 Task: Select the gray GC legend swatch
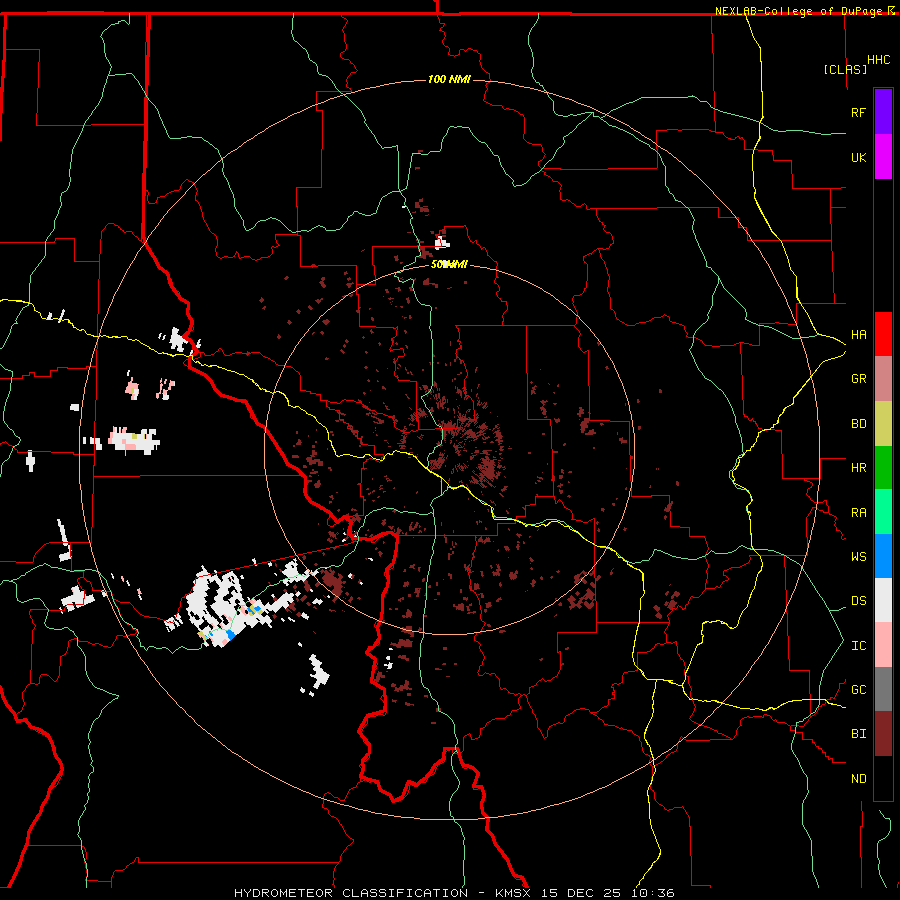click(883, 689)
